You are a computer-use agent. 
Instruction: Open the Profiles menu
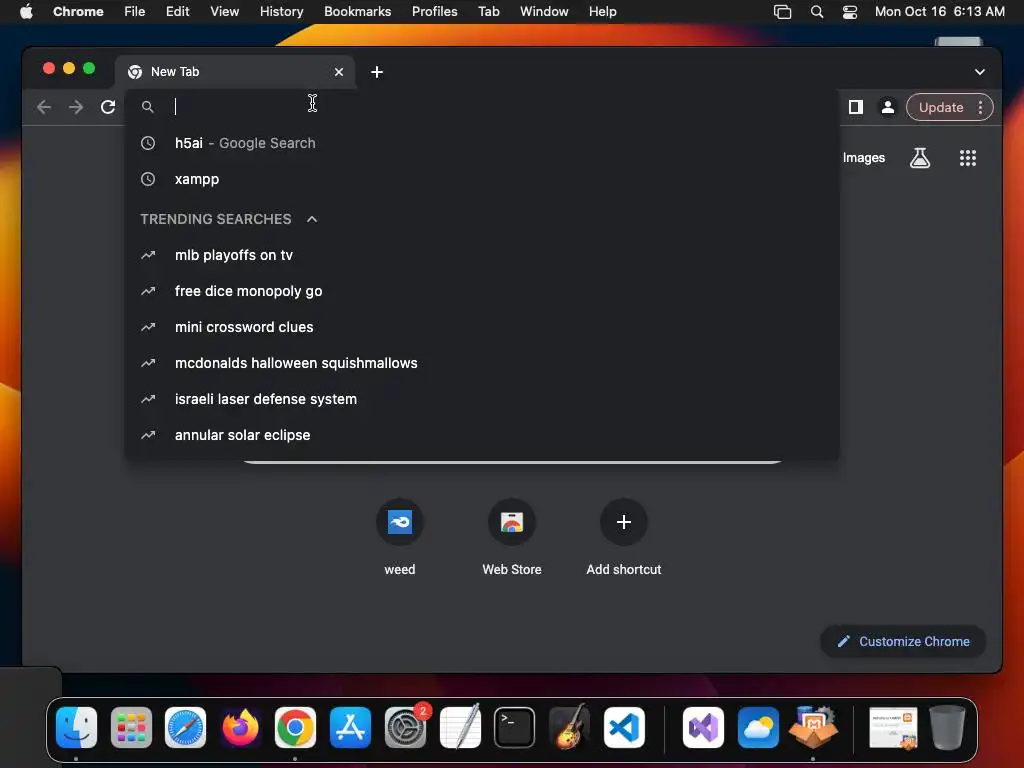tap(435, 12)
